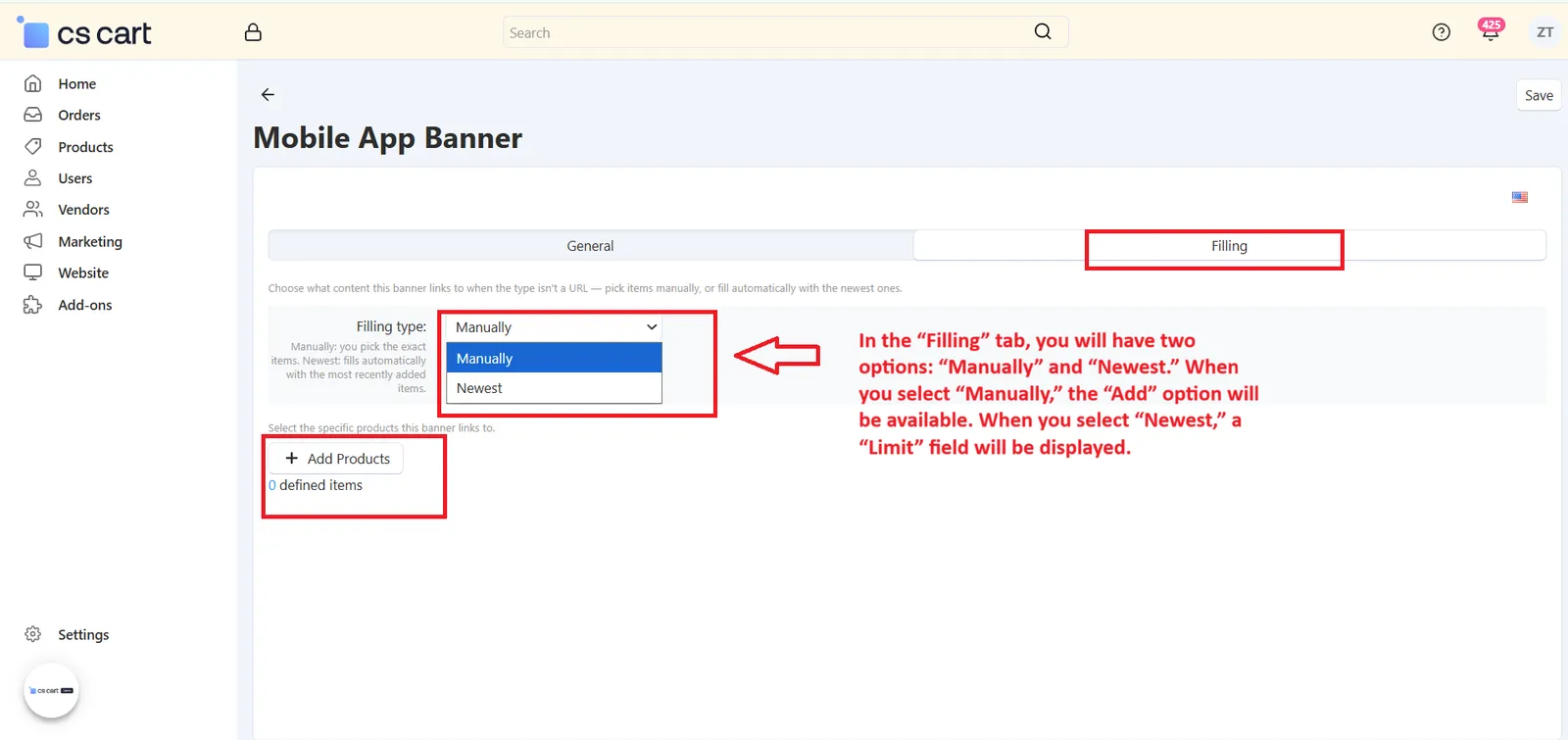Click the back arrow above title
Viewport: 1568px width, 740px height.
(268, 95)
